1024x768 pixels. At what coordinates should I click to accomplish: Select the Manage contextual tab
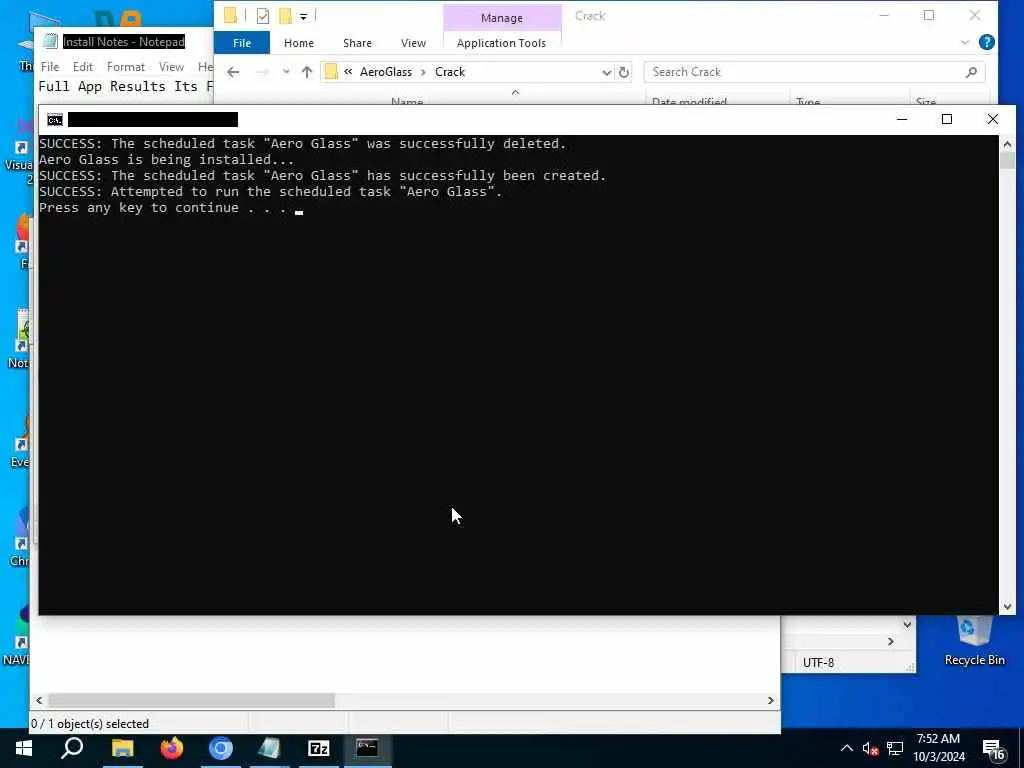[x=502, y=18]
